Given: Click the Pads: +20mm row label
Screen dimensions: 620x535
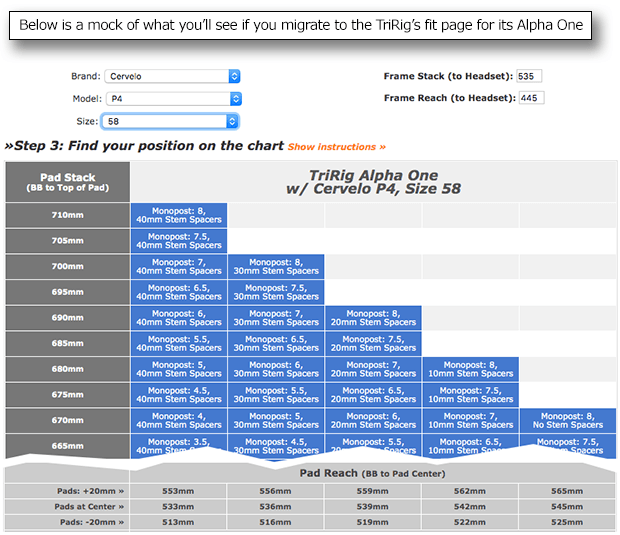Looking at the screenshot, I should point(67,491).
